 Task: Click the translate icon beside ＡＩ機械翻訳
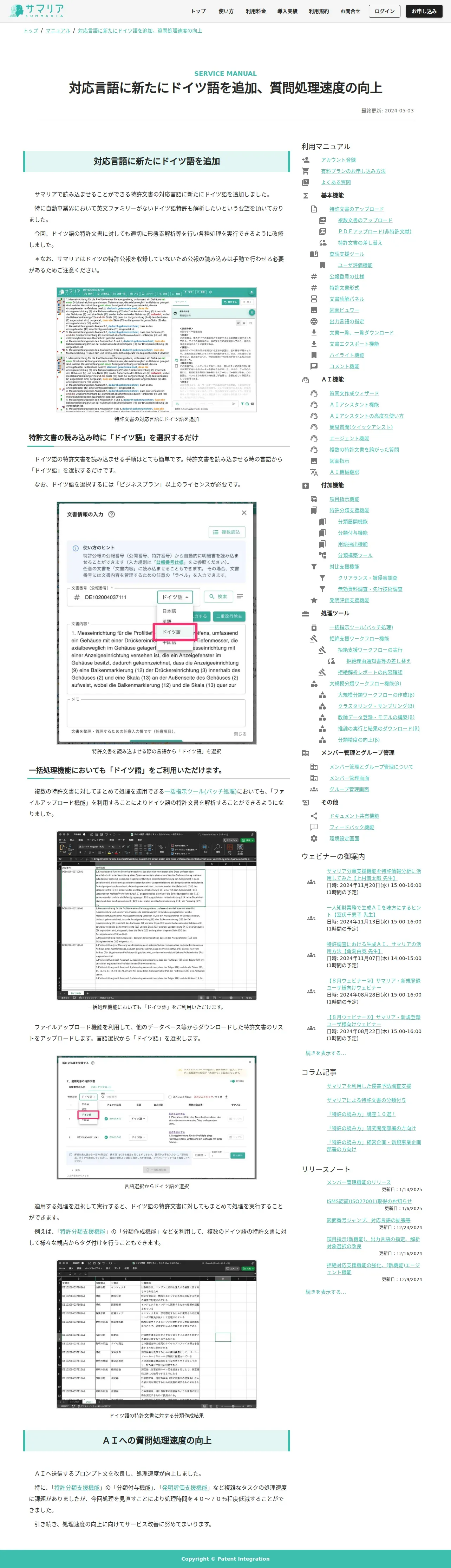(314, 472)
